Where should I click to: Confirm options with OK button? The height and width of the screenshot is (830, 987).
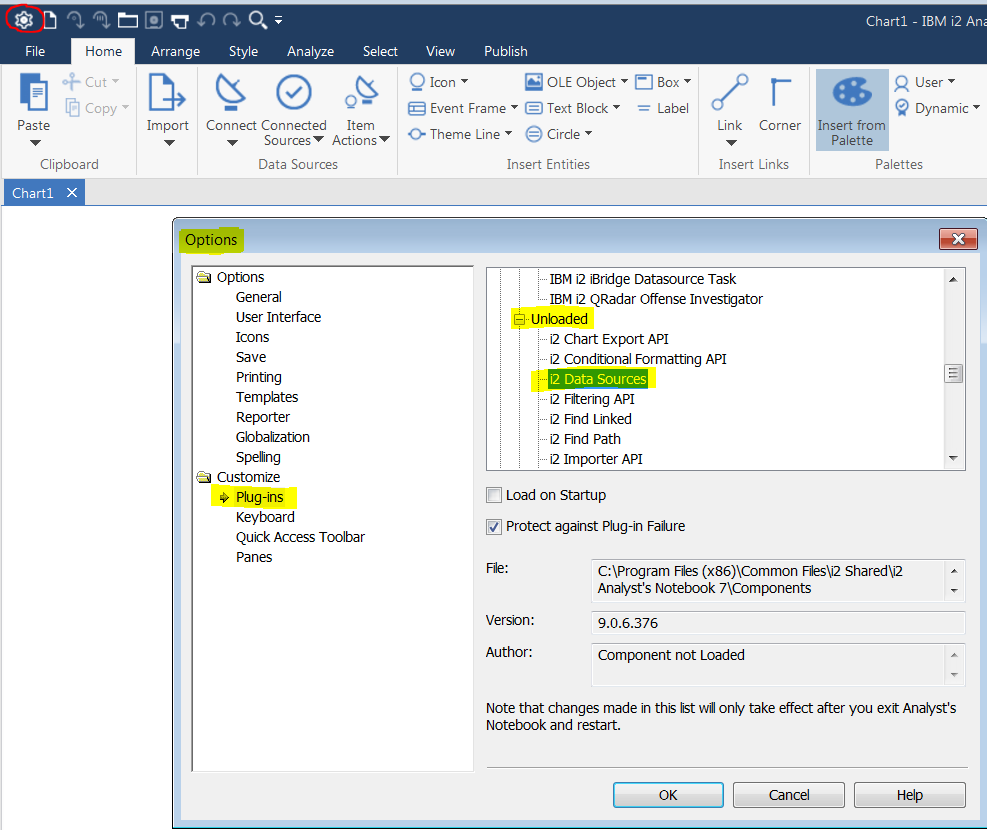[x=668, y=795]
